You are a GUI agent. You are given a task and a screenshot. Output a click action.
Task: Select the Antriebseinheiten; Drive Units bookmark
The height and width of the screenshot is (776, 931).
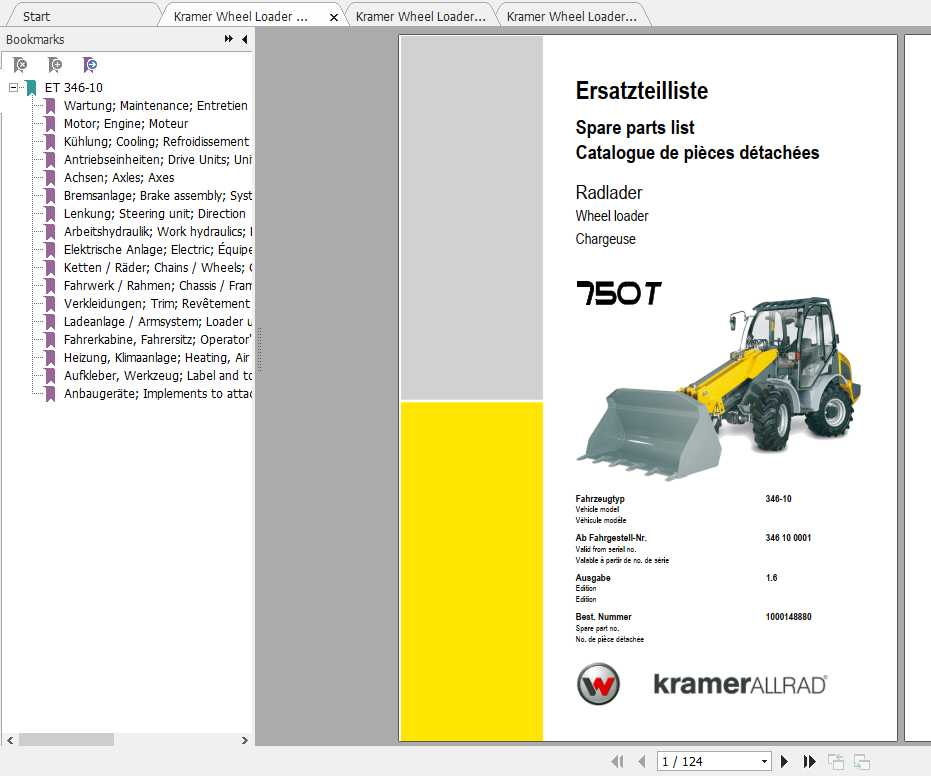158,160
